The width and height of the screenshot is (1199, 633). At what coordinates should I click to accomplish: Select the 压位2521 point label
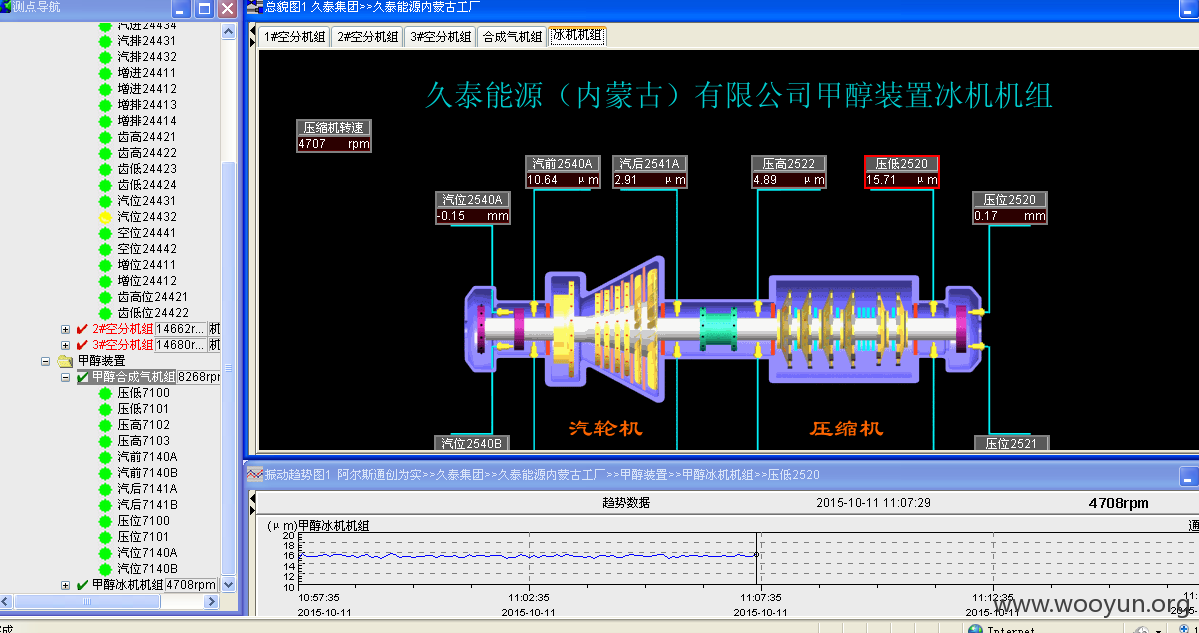pos(1011,443)
